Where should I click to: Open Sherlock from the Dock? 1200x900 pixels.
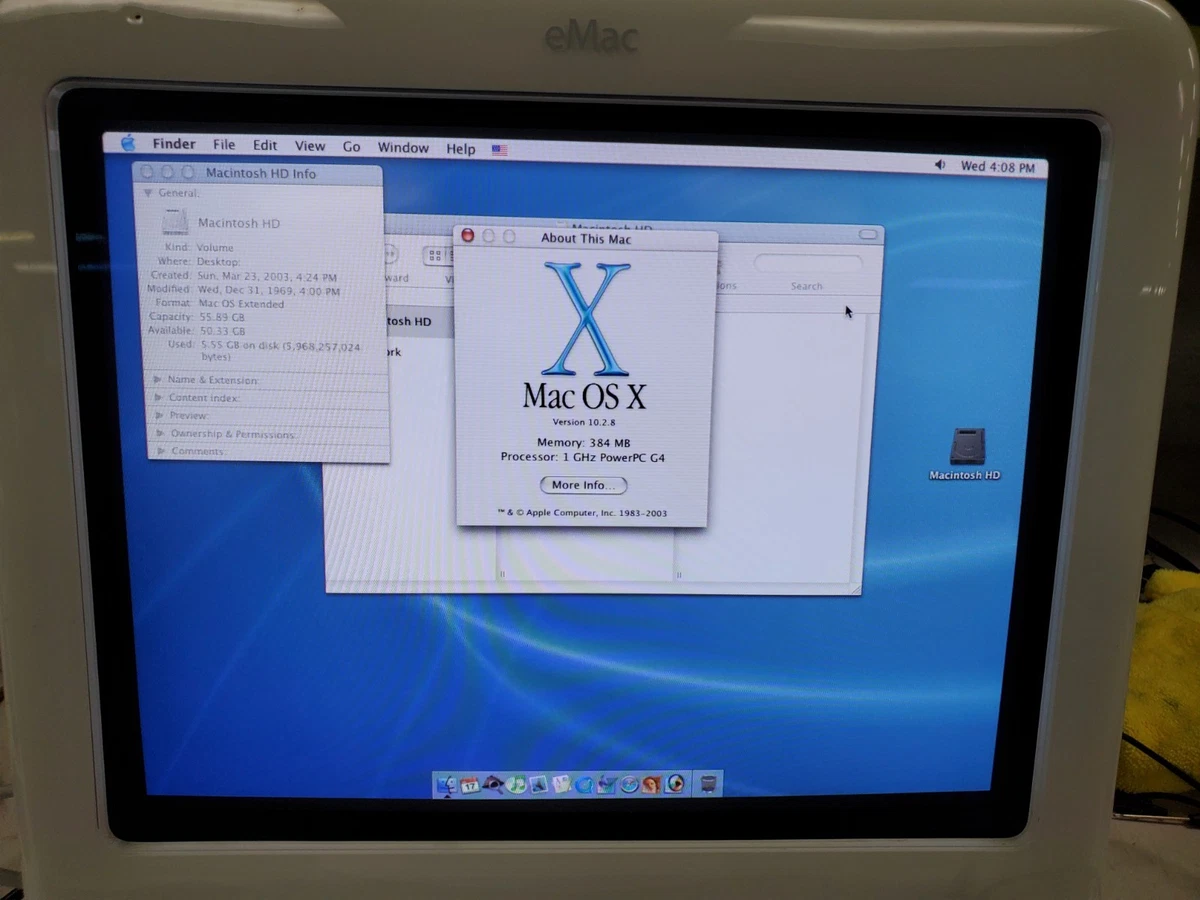(494, 785)
